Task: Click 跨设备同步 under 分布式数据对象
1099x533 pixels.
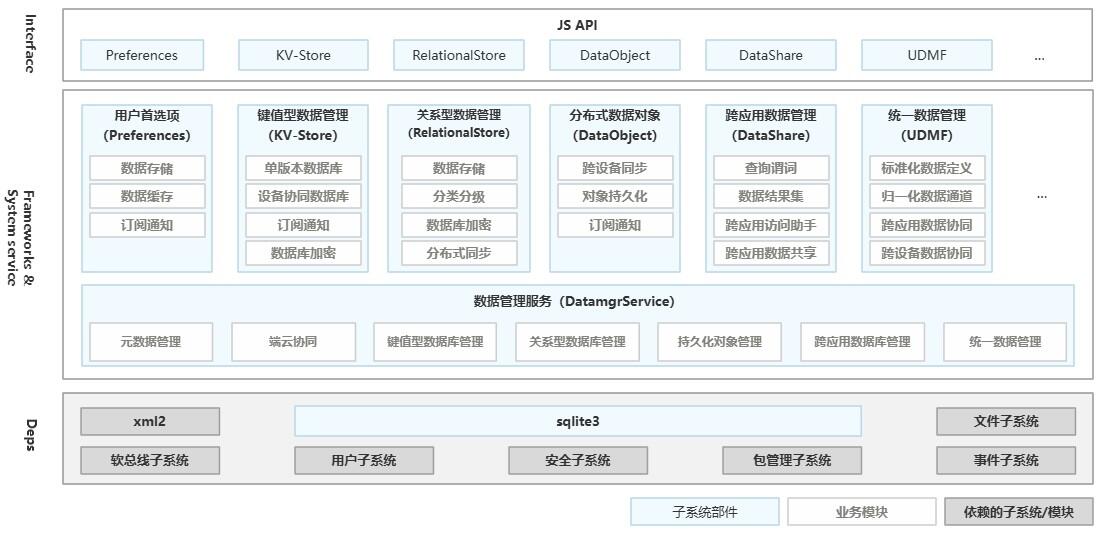Action: (614, 168)
